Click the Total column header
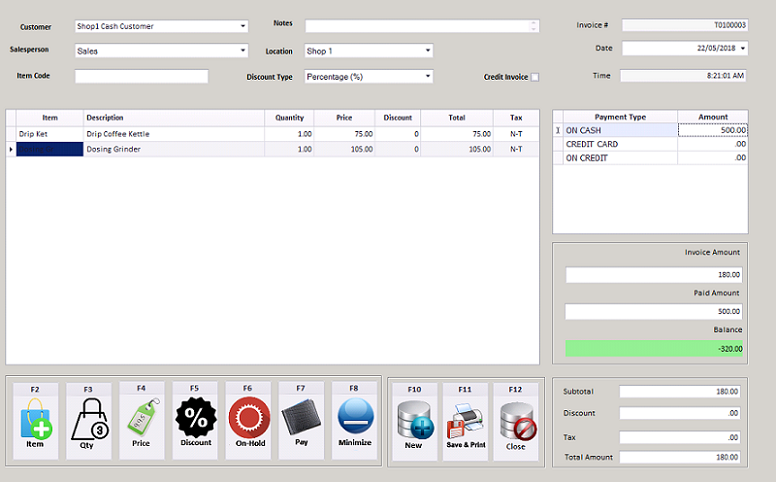This screenshot has width=776, height=482. [x=457, y=118]
